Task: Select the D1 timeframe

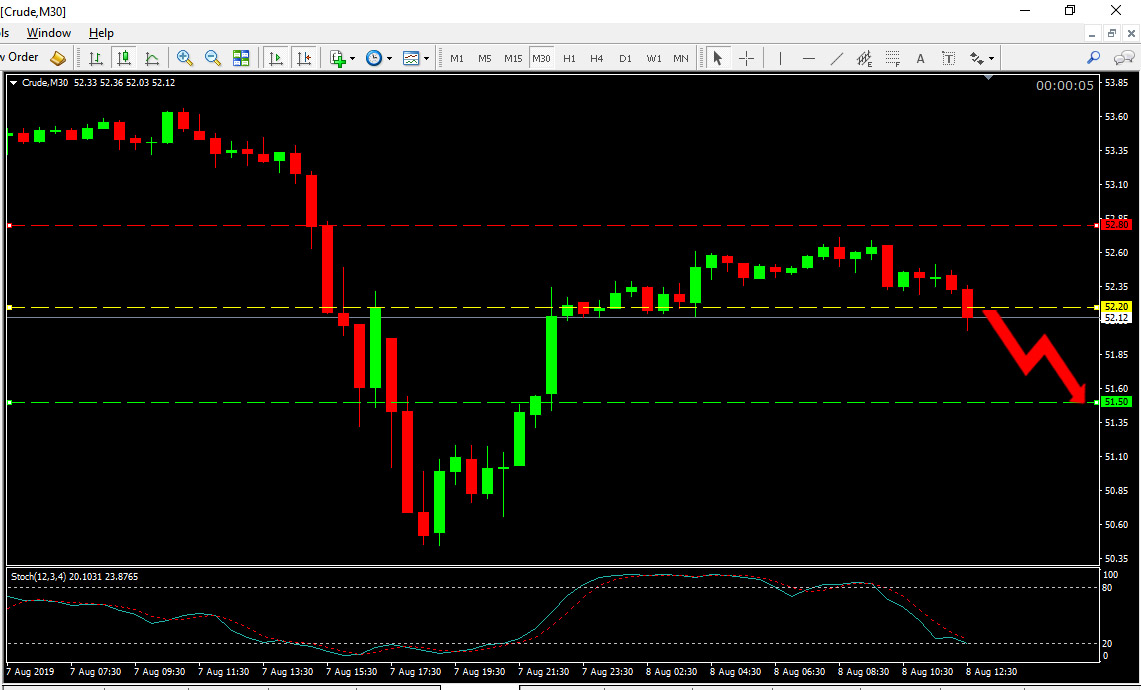Action: pyautogui.click(x=625, y=58)
